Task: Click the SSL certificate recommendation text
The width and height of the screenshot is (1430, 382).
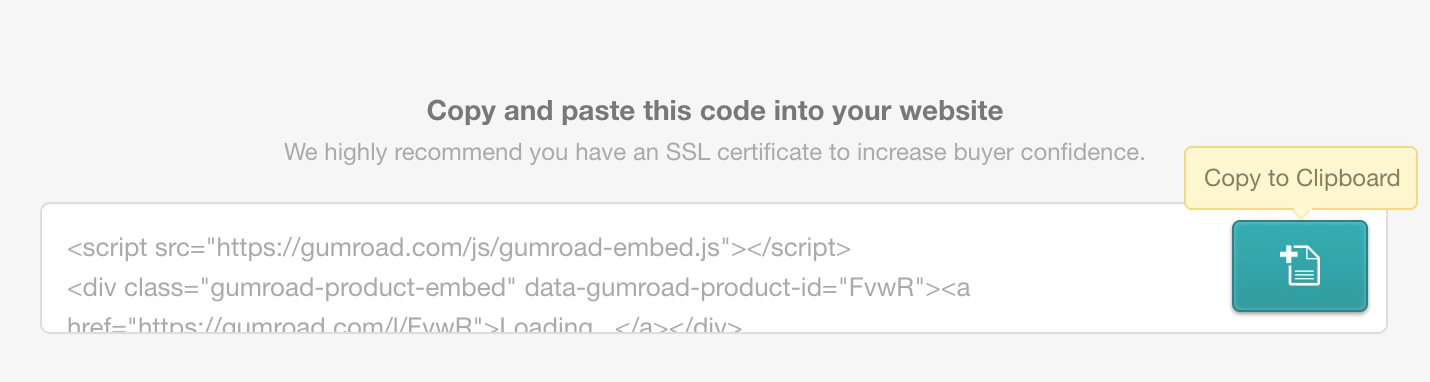Action: coord(714,153)
